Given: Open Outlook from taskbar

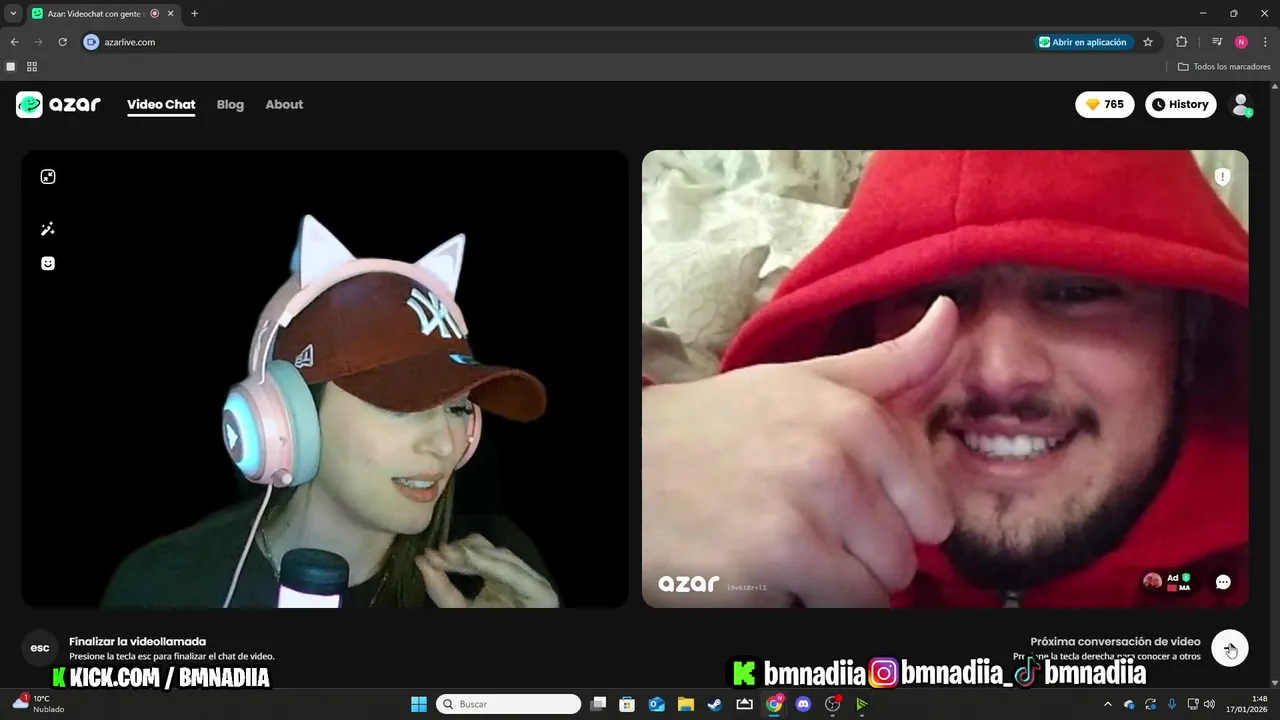Looking at the screenshot, I should pos(657,704).
